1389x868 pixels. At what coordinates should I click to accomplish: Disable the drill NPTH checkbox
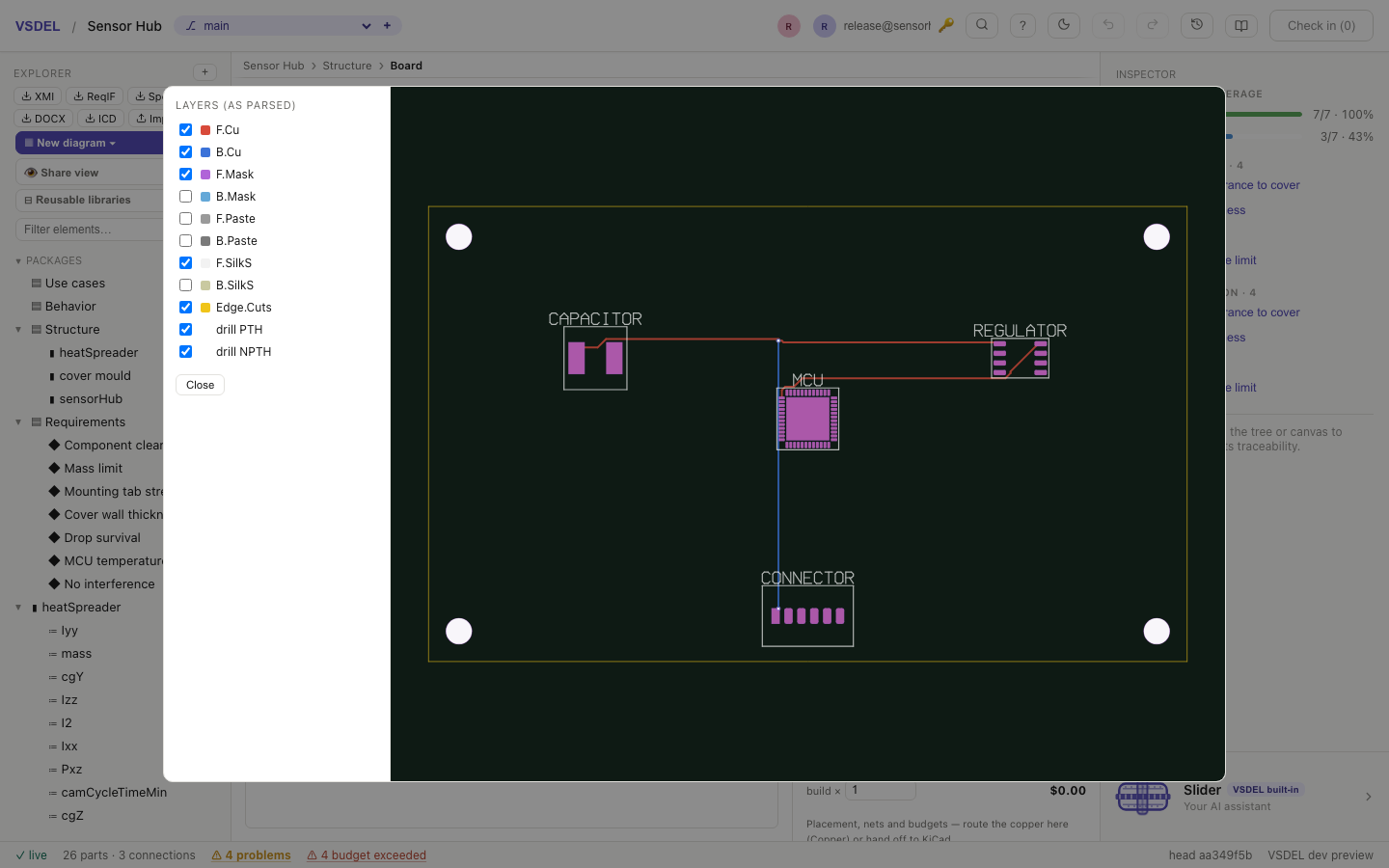(185, 352)
